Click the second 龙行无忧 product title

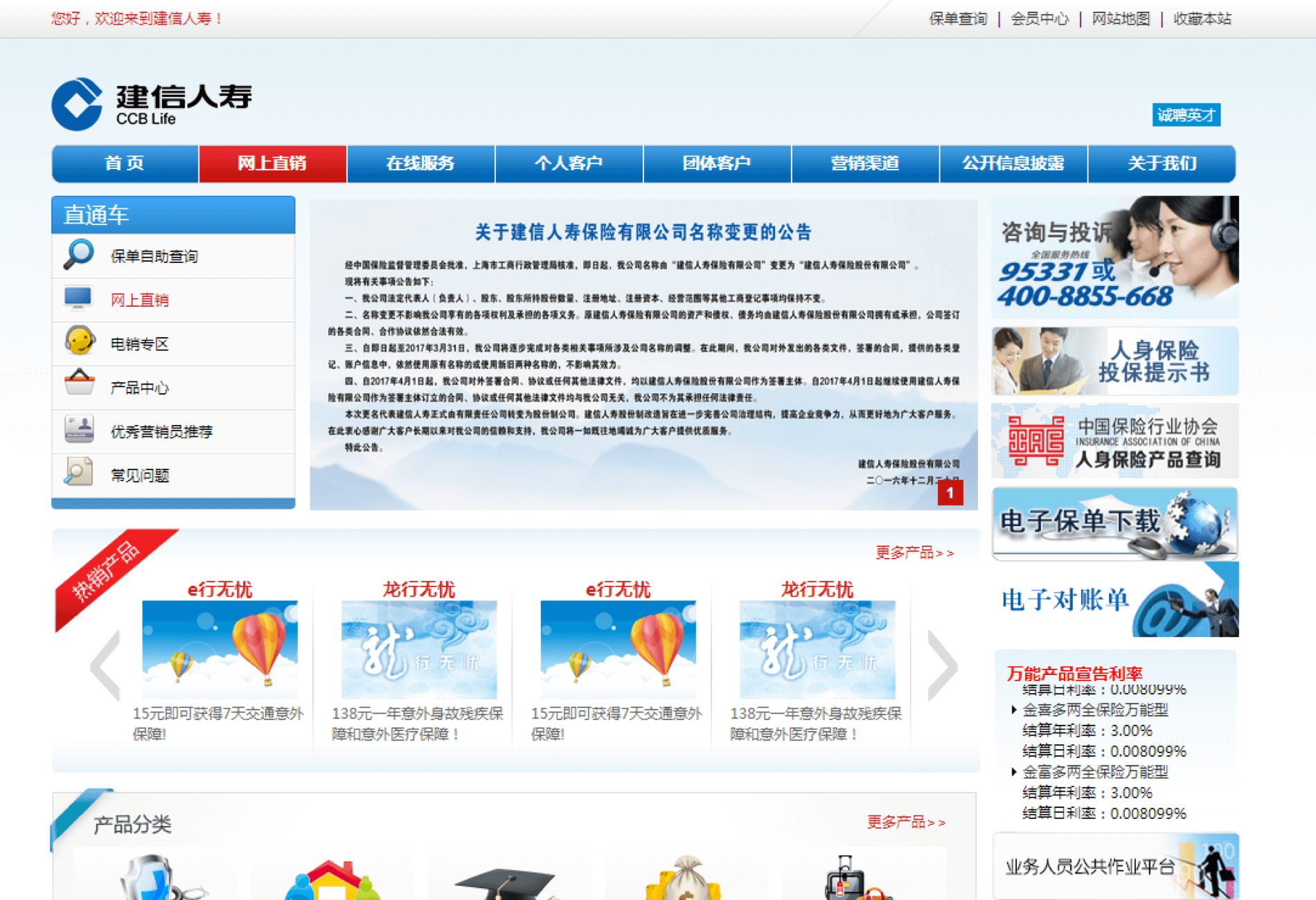[x=817, y=589]
